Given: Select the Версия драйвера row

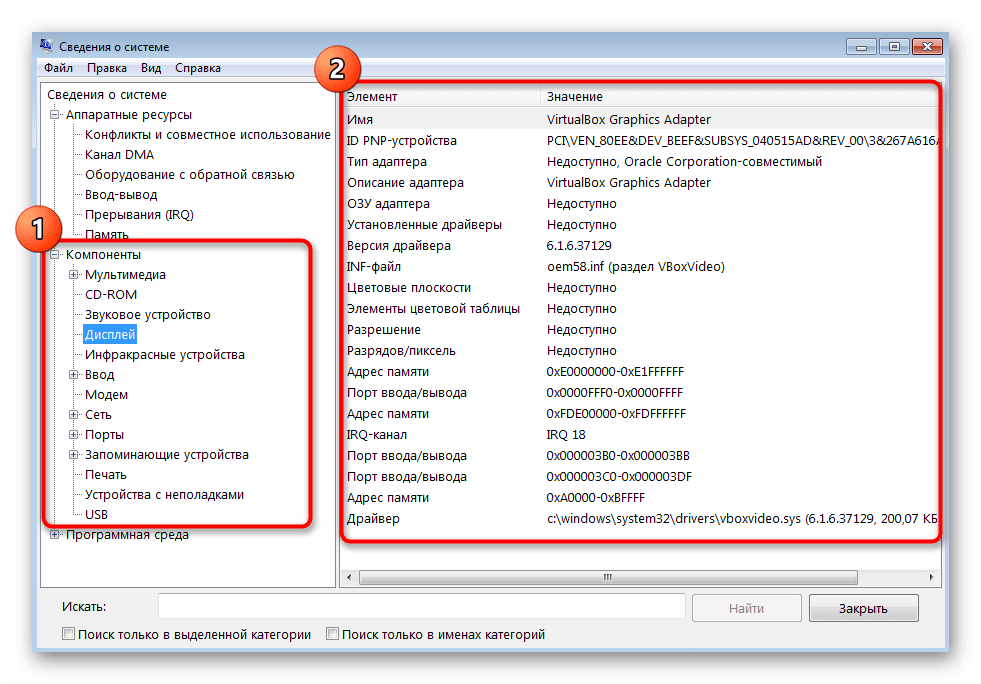Looking at the screenshot, I should [x=641, y=245].
